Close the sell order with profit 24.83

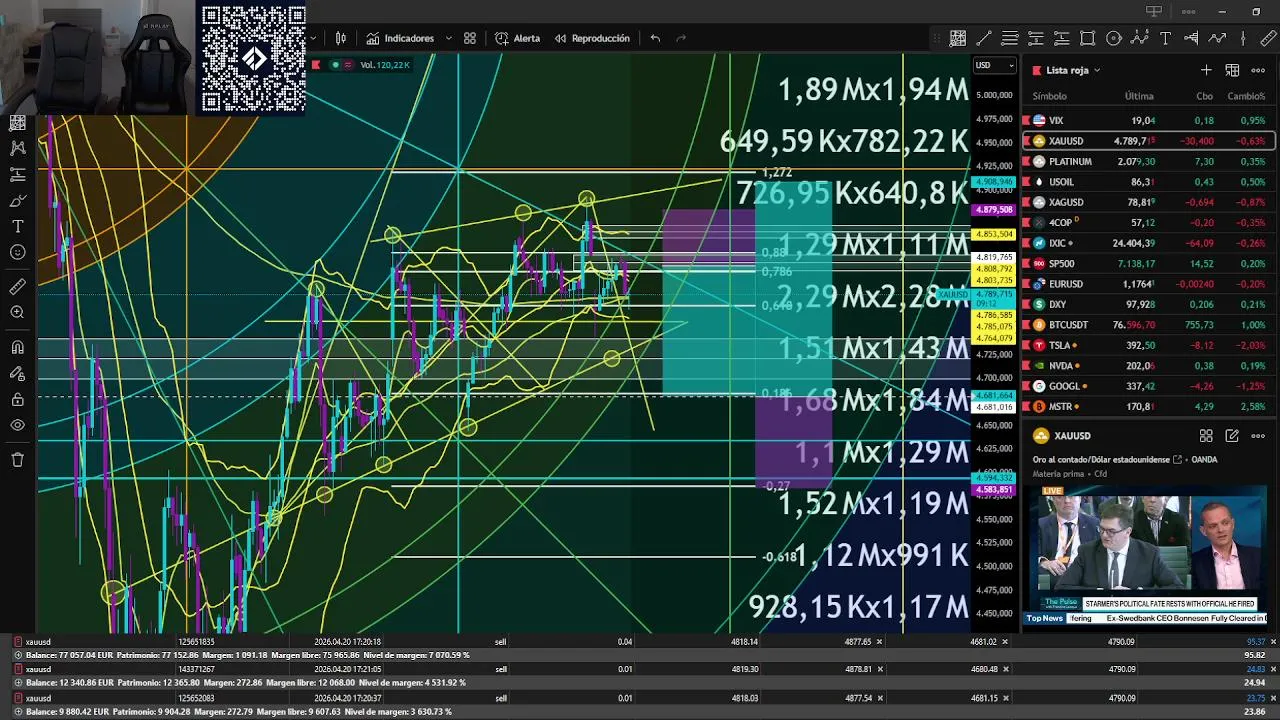[x=1274, y=669]
